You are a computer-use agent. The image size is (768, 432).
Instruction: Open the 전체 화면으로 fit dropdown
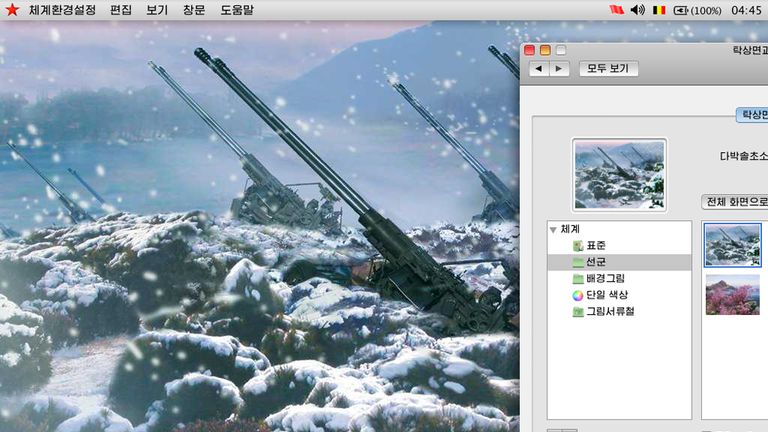[x=735, y=201]
